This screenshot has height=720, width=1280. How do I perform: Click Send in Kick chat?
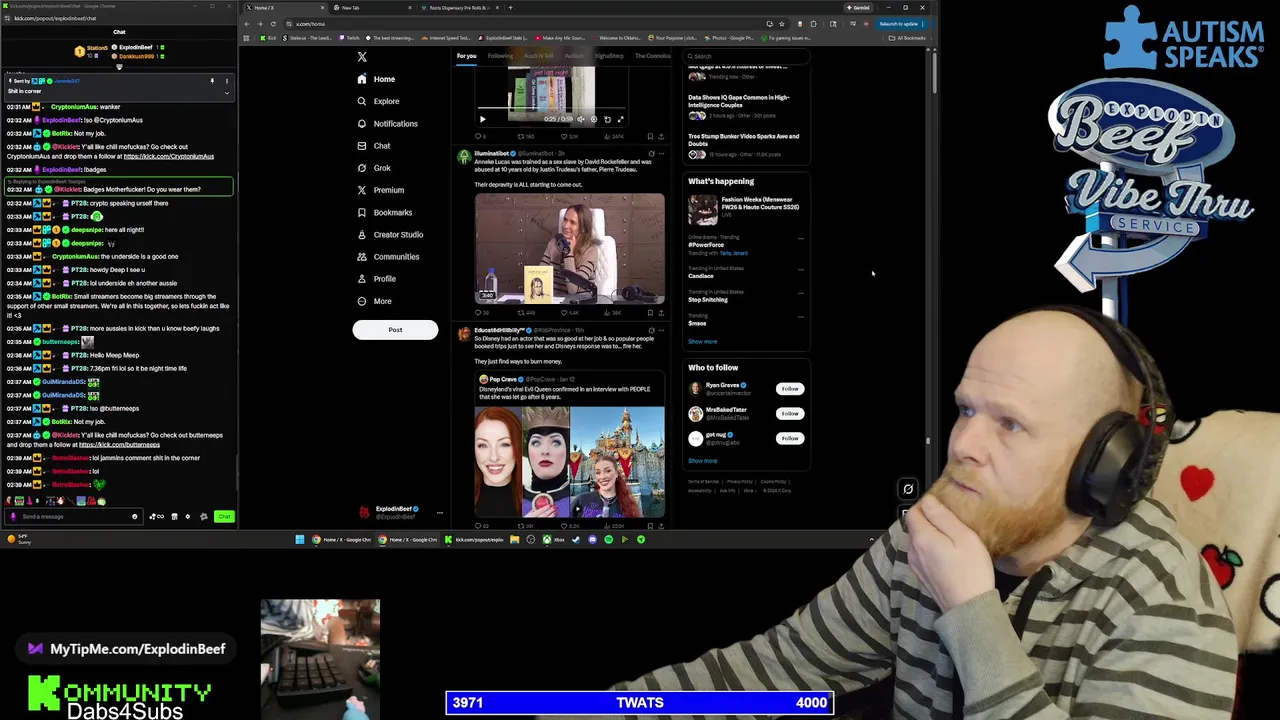pos(224,517)
